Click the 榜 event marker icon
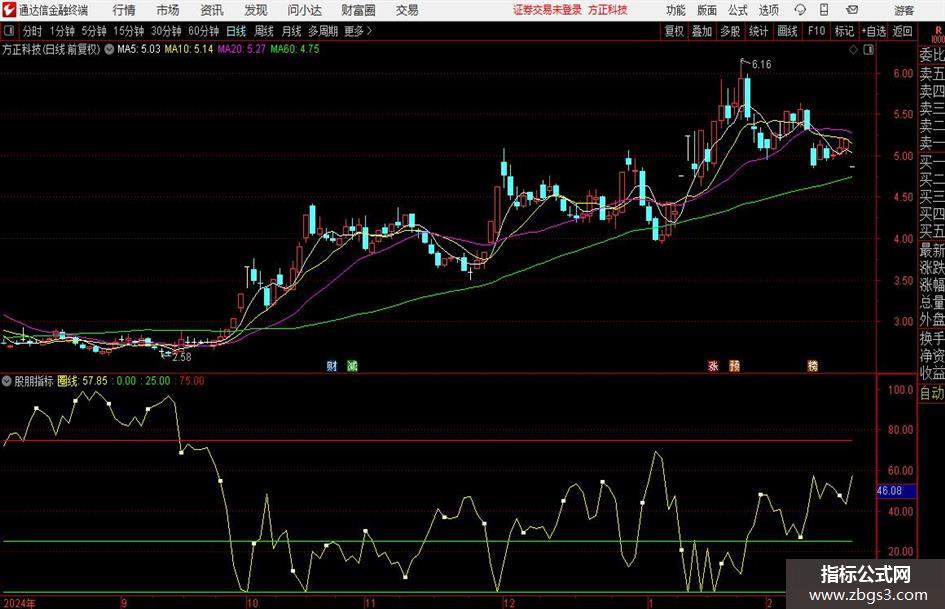 coord(812,366)
